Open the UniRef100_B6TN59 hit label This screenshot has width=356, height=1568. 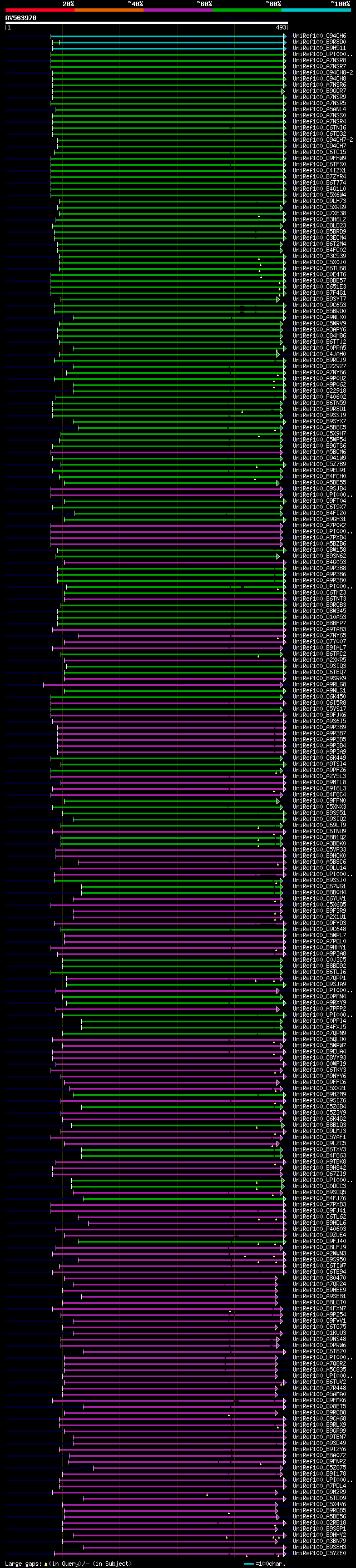point(319,403)
